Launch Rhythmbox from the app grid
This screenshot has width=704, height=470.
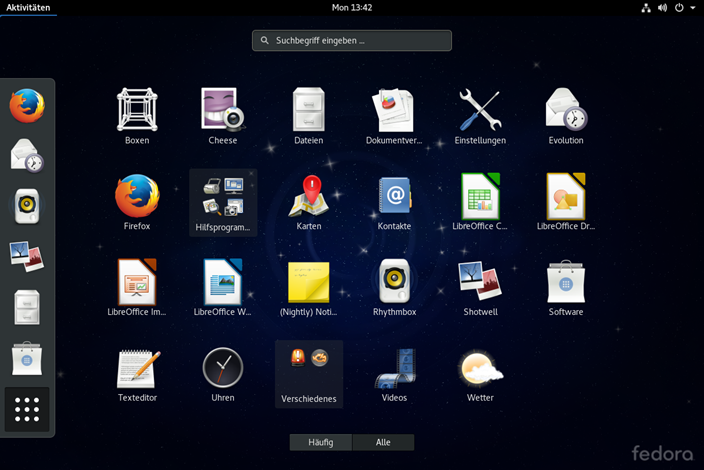coord(394,288)
